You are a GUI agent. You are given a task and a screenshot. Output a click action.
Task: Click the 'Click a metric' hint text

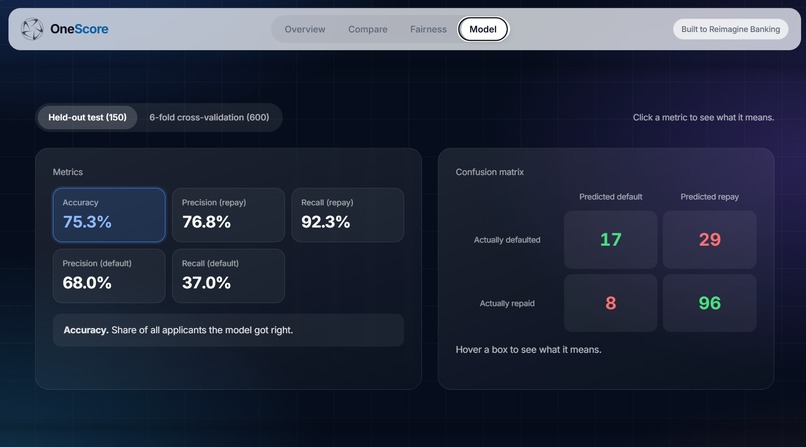703,118
